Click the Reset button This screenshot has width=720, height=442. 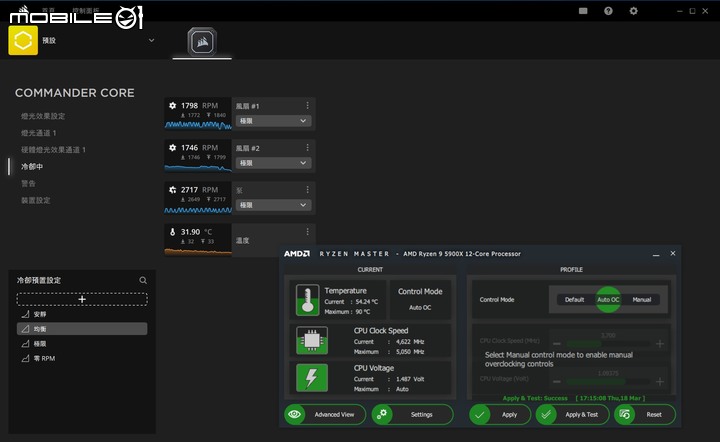(x=645, y=414)
